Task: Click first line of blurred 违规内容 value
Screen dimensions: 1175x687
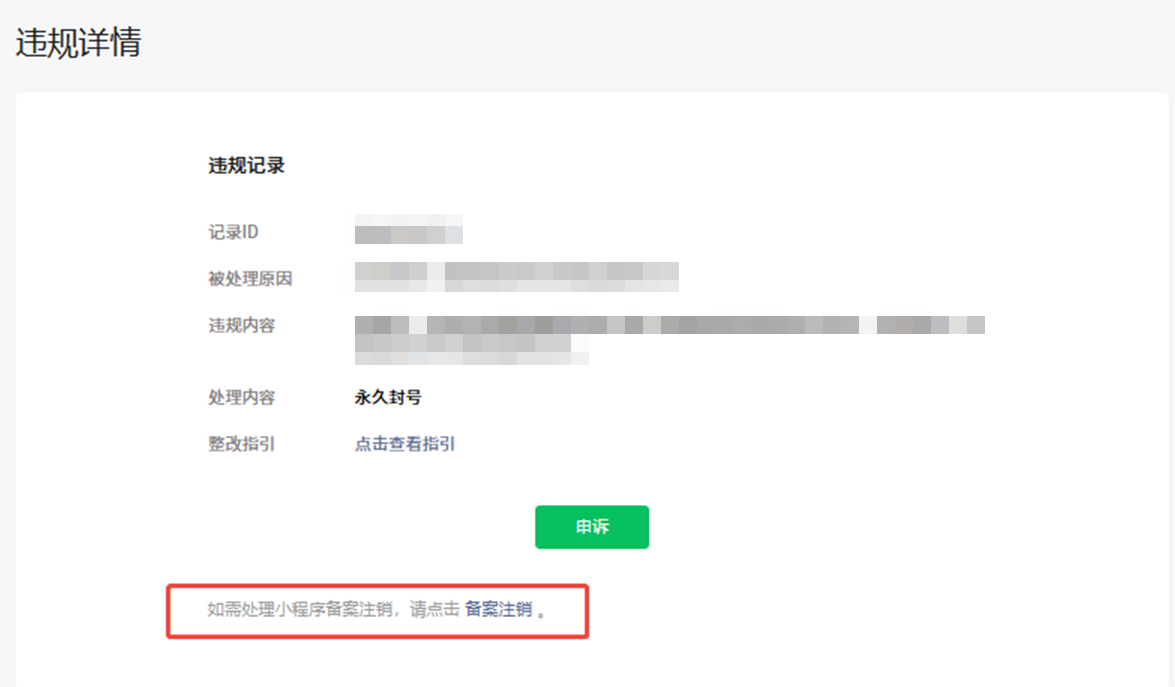Action: click(669, 325)
